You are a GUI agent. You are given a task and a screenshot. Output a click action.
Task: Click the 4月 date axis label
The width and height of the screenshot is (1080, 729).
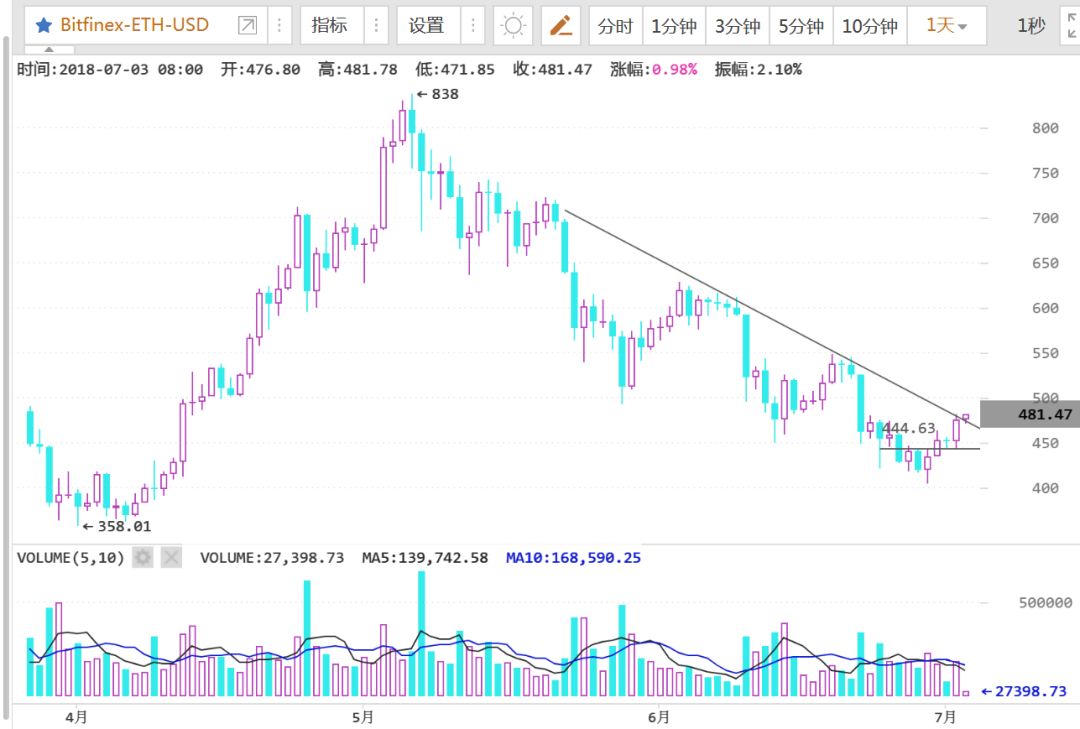pyautogui.click(x=76, y=717)
